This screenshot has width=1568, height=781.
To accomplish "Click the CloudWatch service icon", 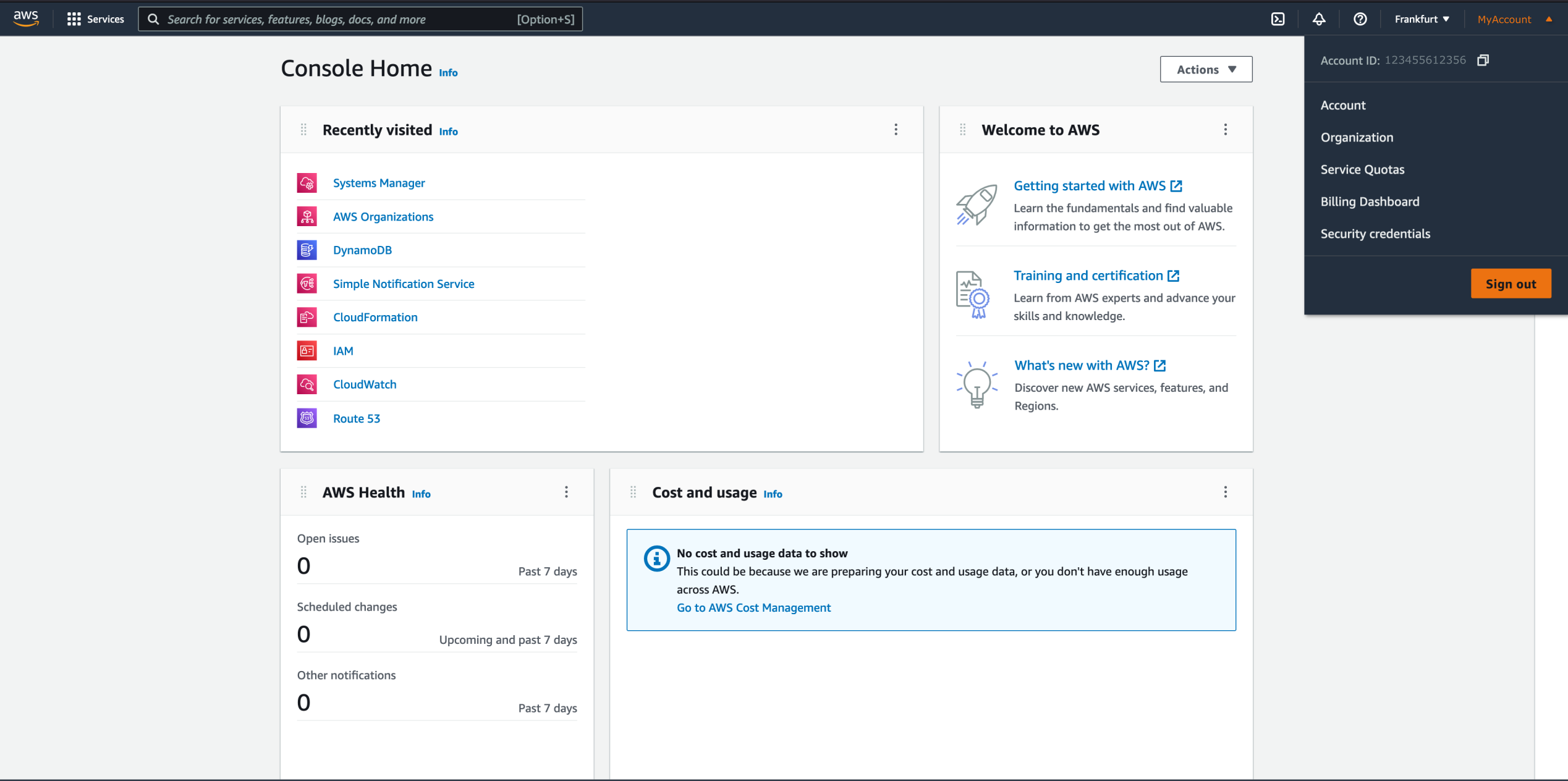I will point(307,384).
